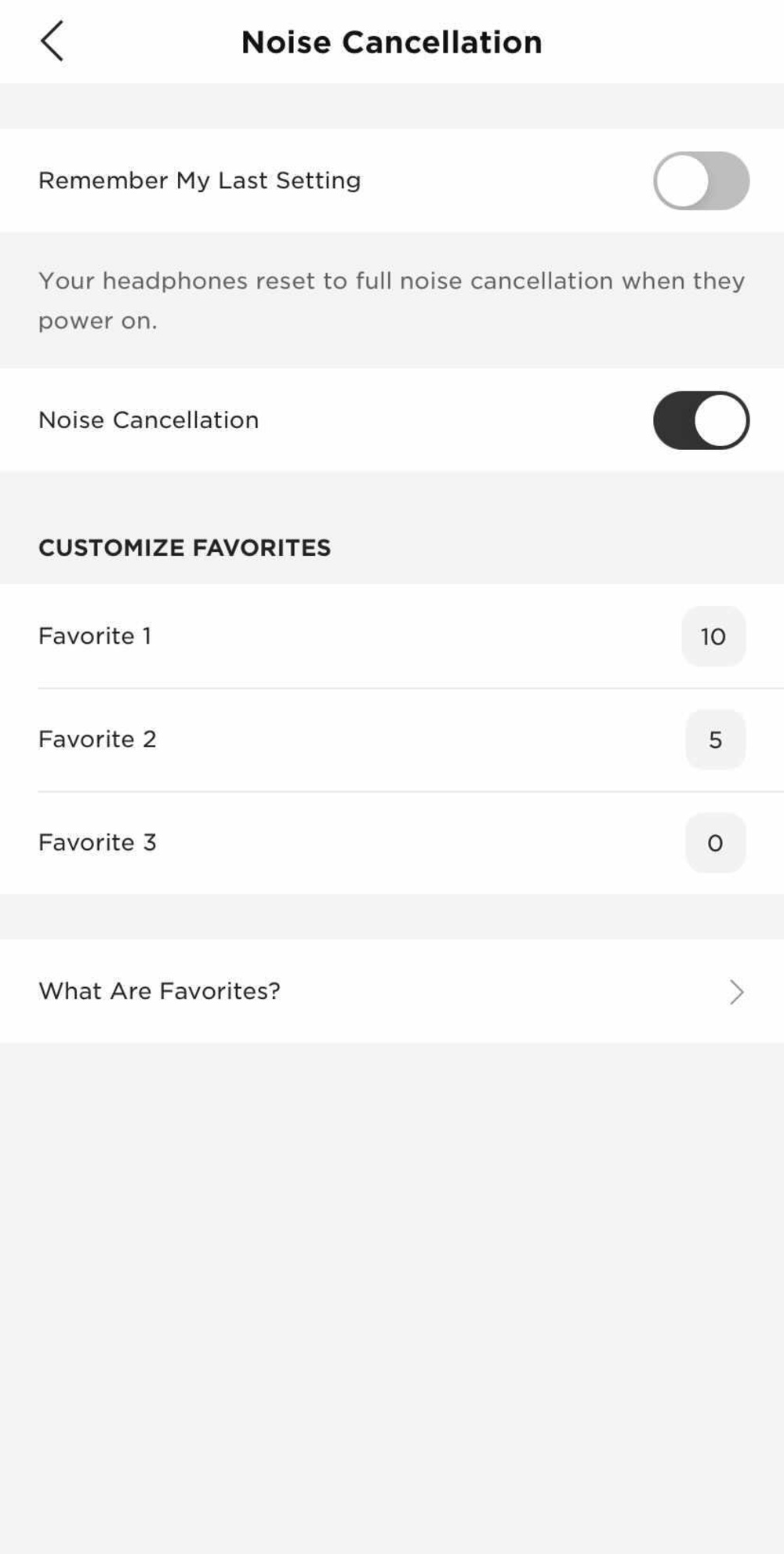The width and height of the screenshot is (784, 1554).
Task: Select the Favorite 1 row label
Action: click(95, 636)
